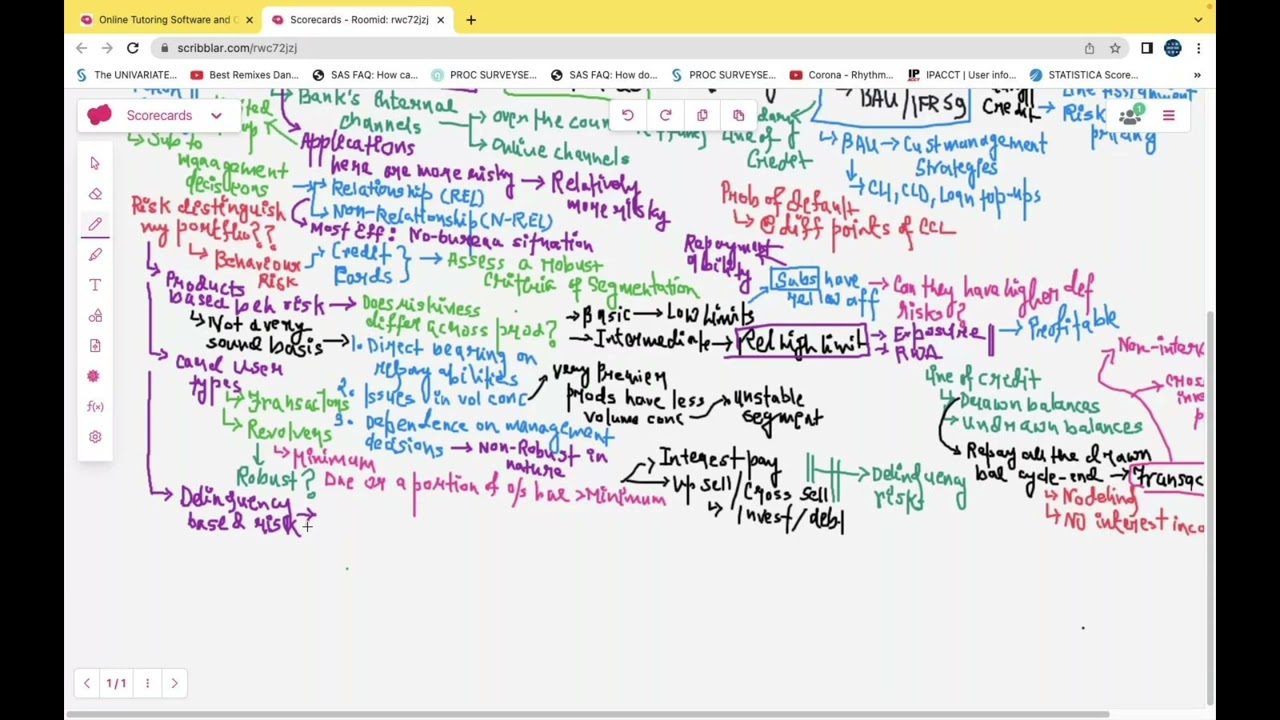This screenshot has width=1280, height=720.
Task: Undo the last whiteboard stroke
Action: (x=628, y=115)
